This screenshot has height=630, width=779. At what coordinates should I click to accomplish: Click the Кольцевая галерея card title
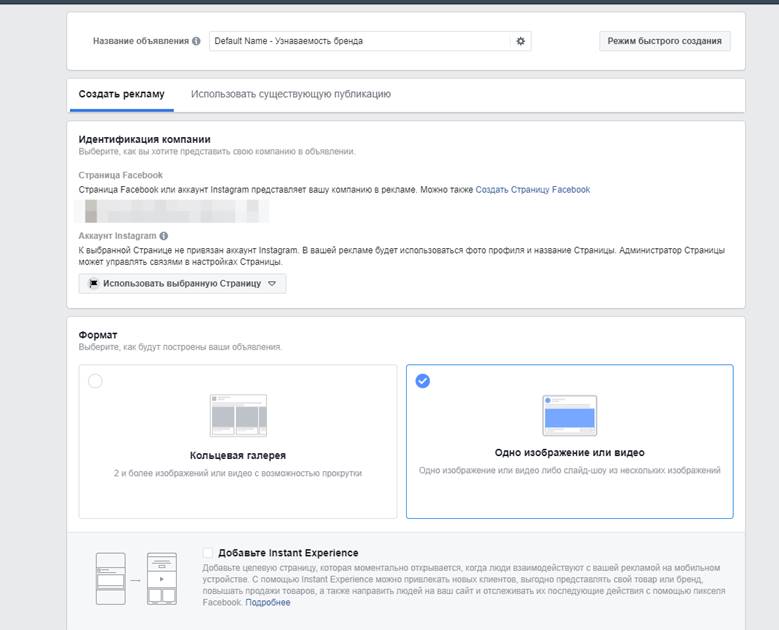point(238,456)
